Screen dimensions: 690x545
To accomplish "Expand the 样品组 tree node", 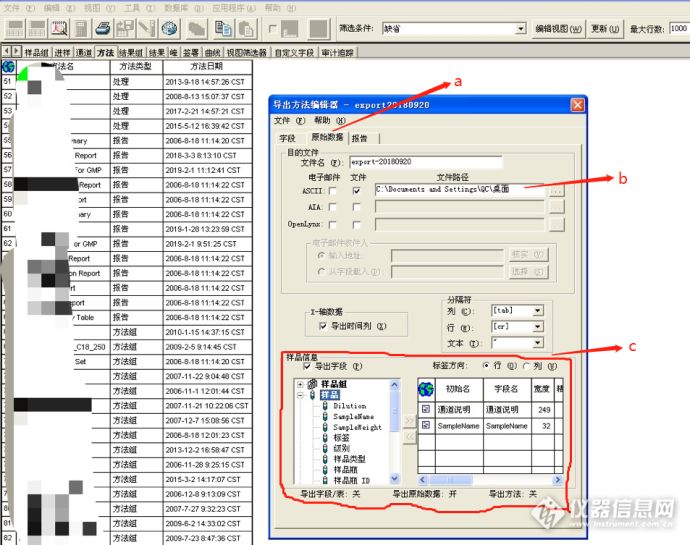I will (301, 384).
